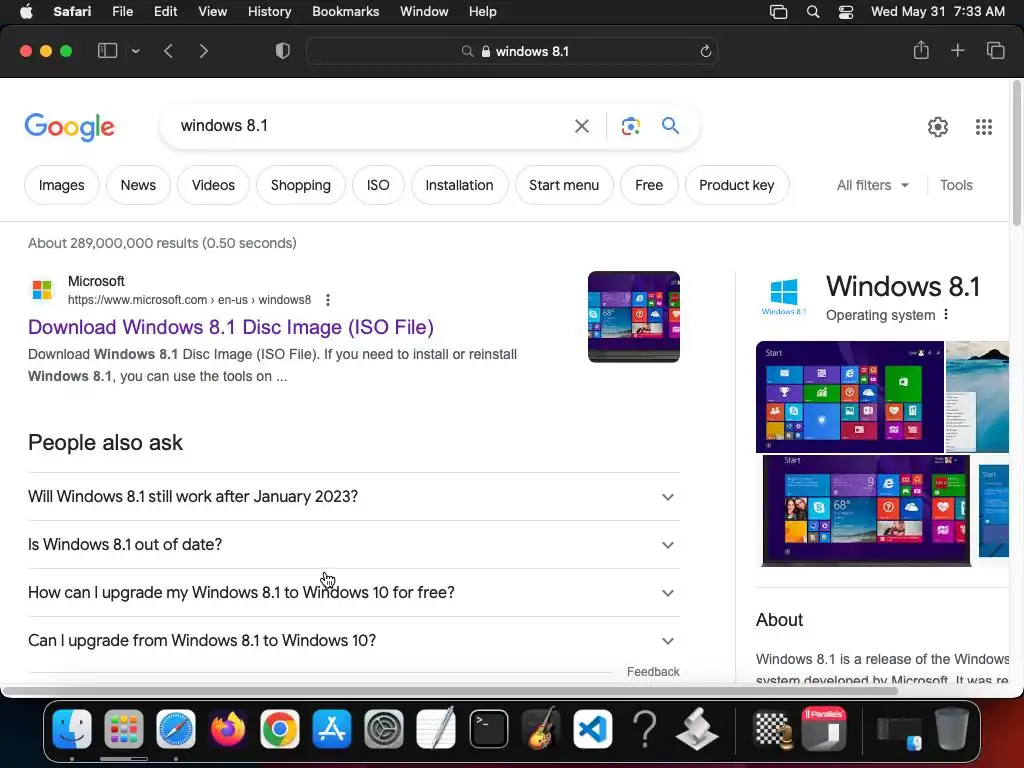Open the Google apps grid
This screenshot has width=1024, height=768.
[x=984, y=127]
